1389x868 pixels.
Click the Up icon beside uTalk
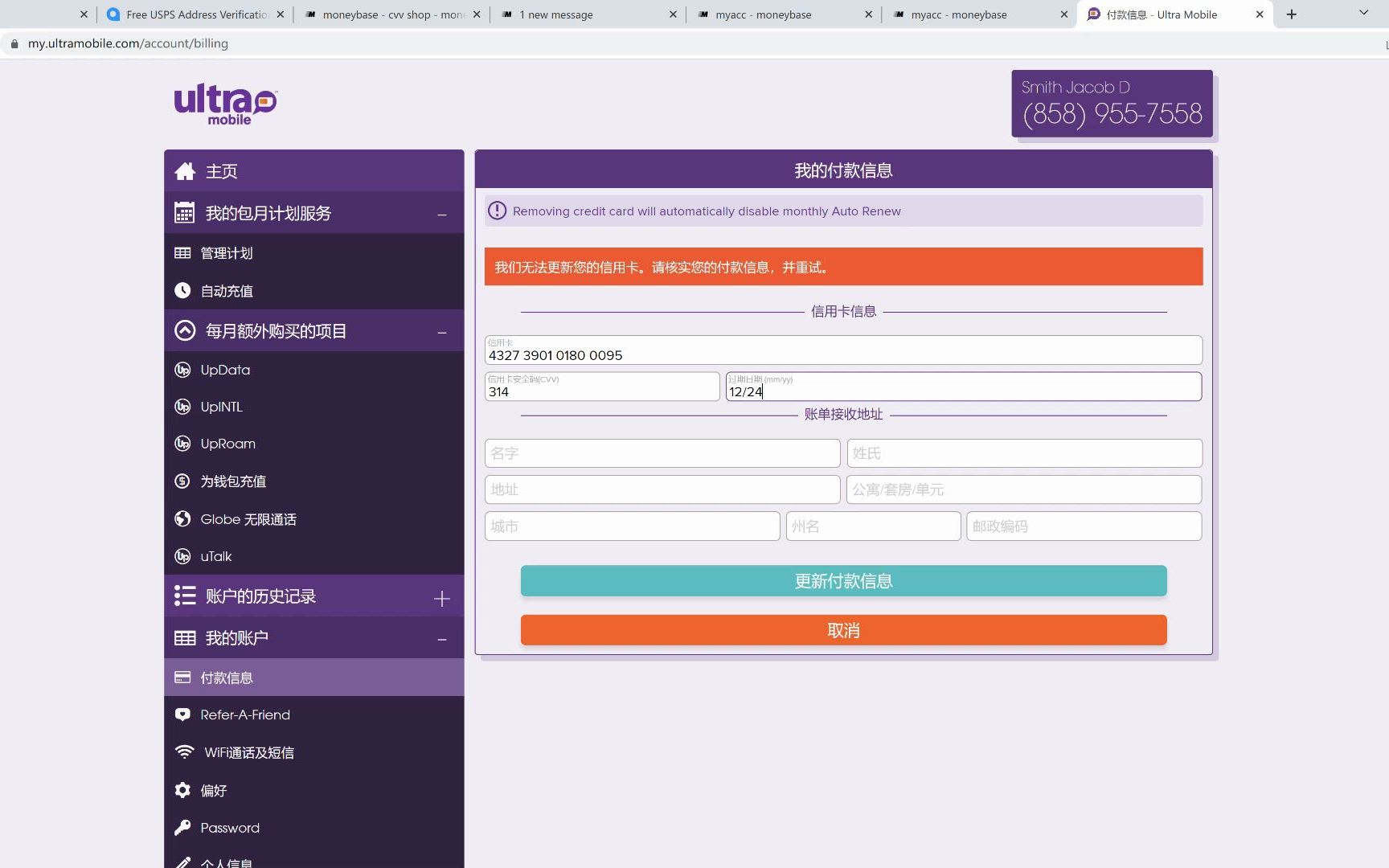click(x=182, y=556)
